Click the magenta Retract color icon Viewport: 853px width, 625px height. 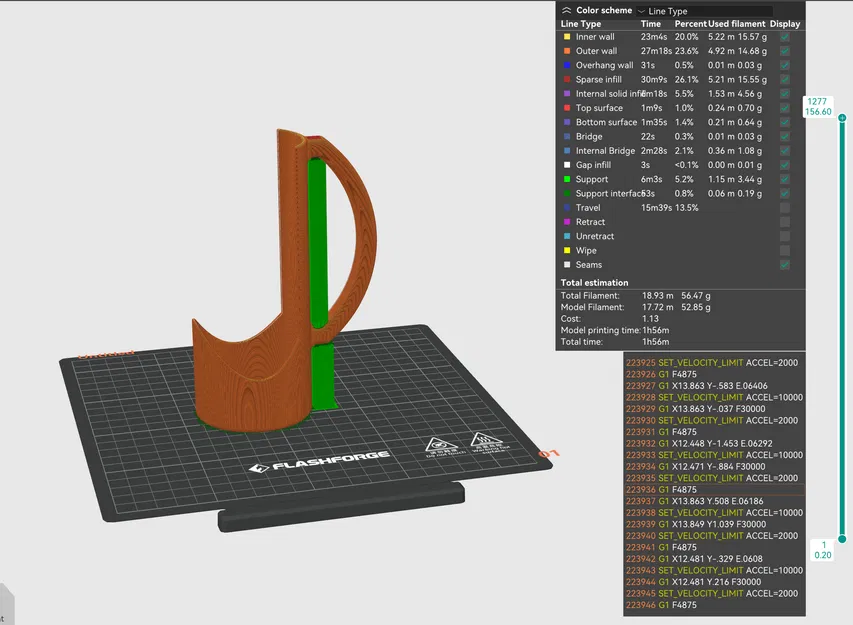tap(567, 222)
